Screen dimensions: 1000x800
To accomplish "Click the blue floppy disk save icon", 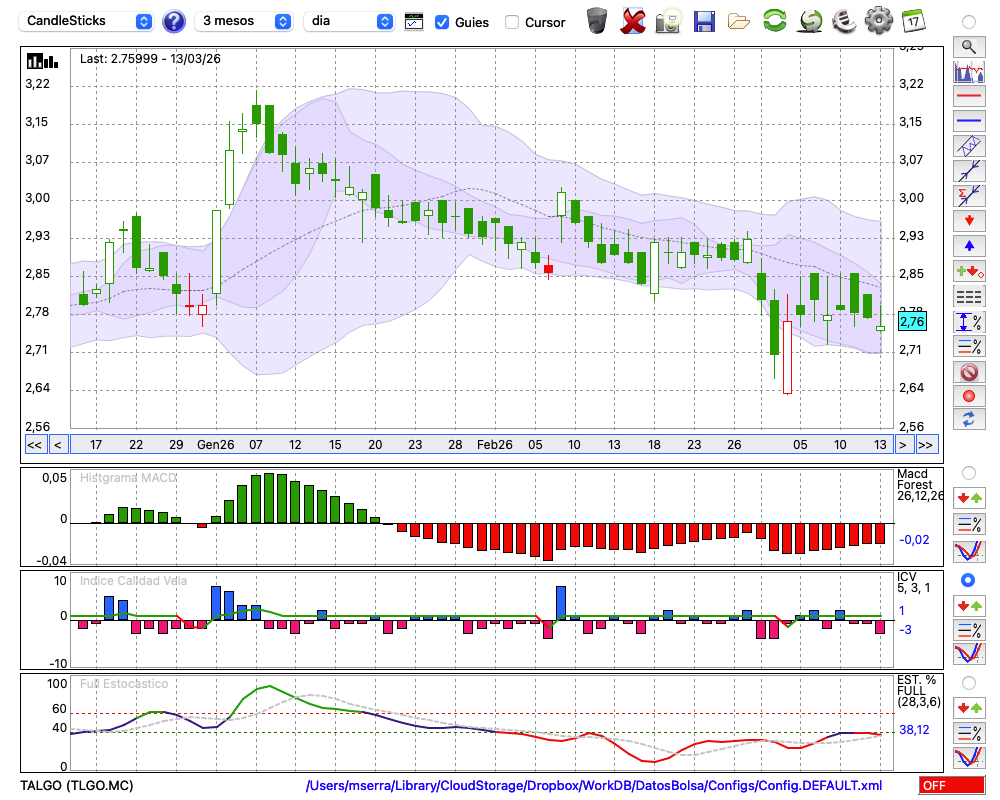I will (704, 20).
